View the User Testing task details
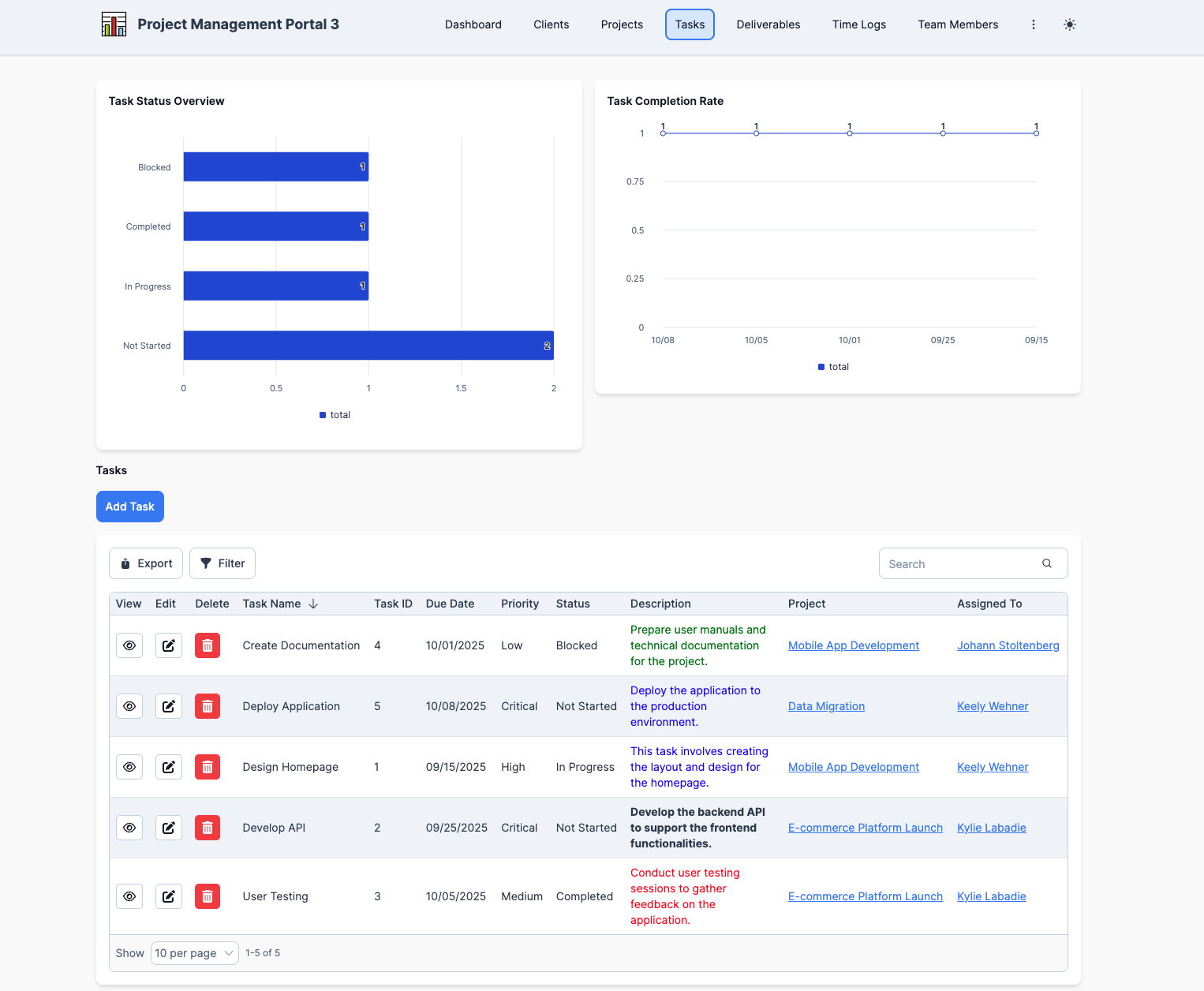 (x=129, y=896)
